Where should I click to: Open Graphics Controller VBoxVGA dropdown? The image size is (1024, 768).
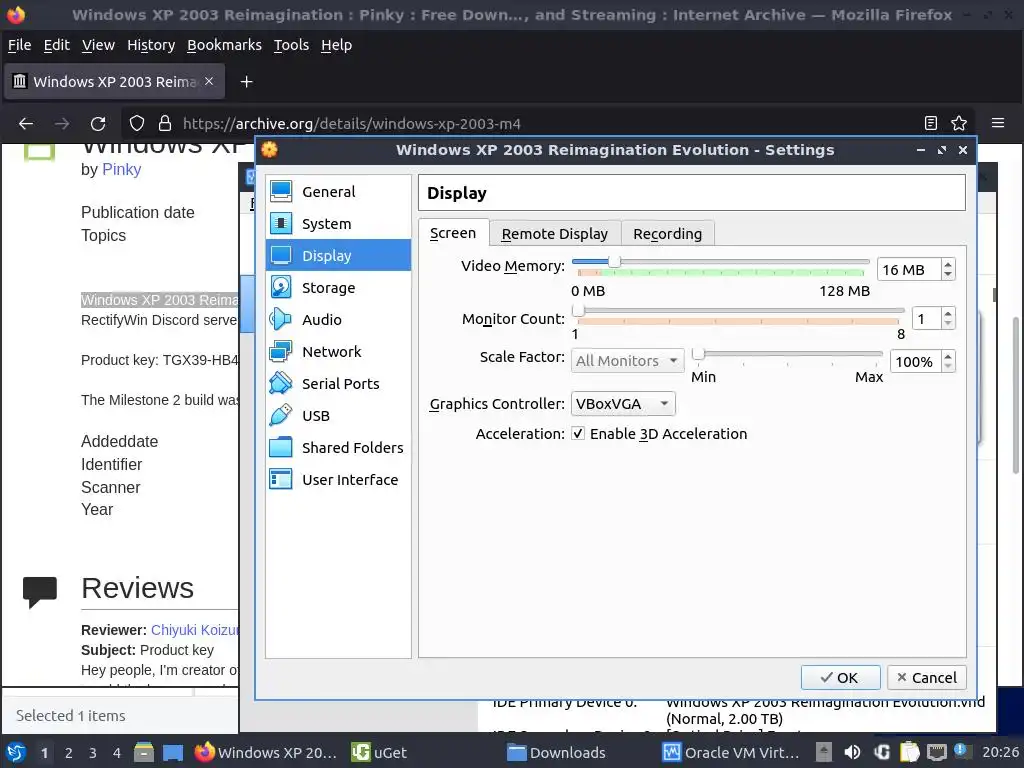pyautogui.click(x=623, y=404)
